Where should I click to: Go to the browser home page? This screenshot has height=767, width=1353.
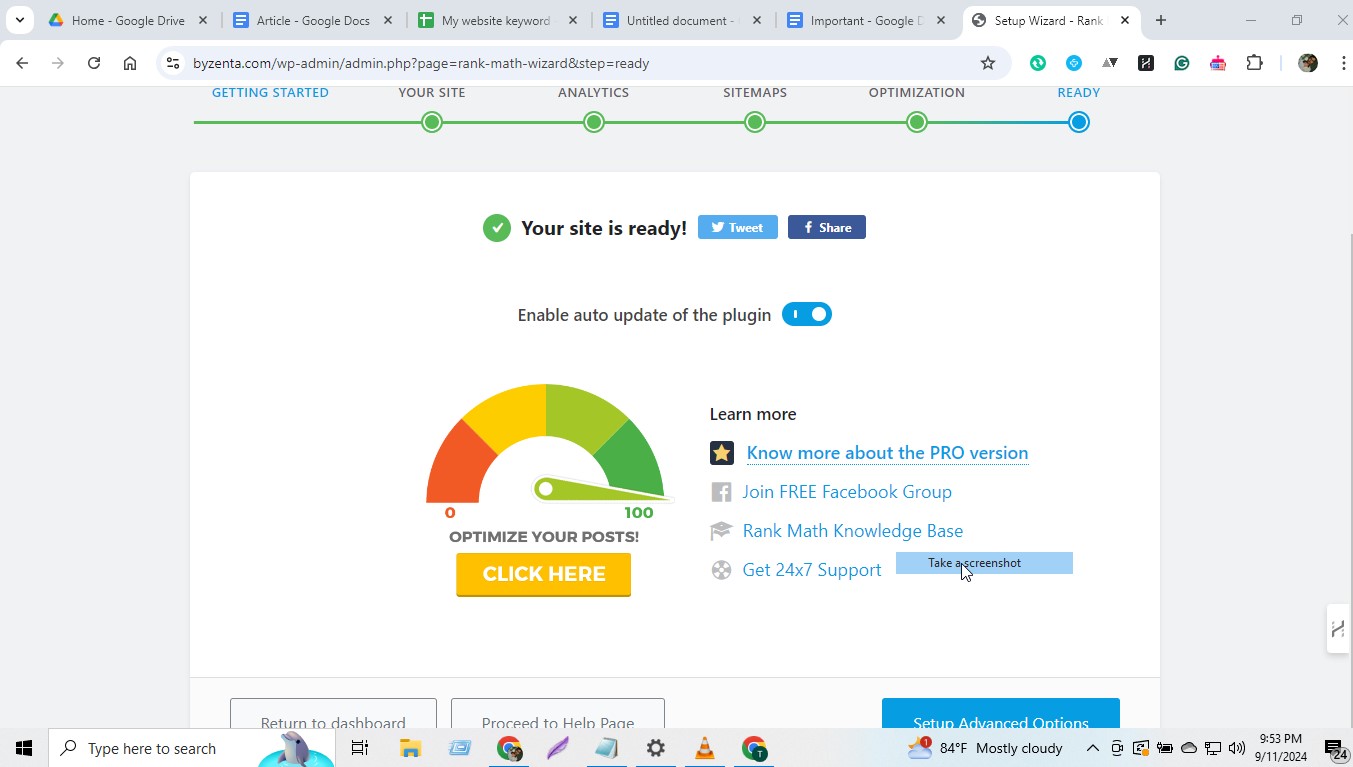pos(130,63)
